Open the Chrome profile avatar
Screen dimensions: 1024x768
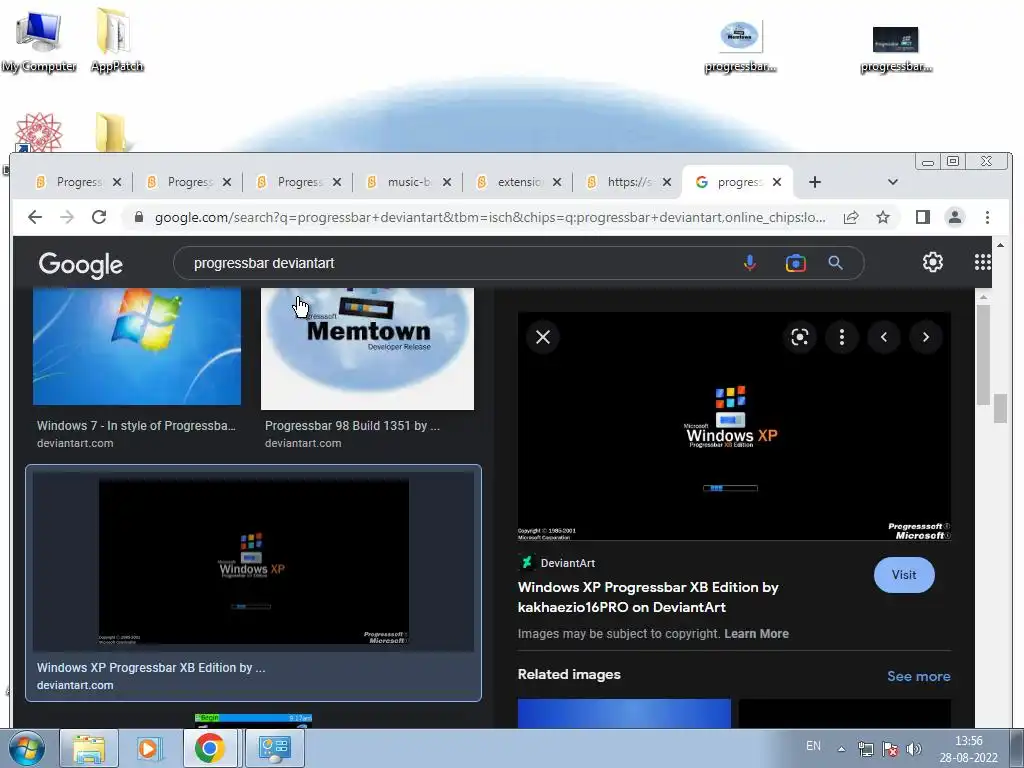pyautogui.click(x=955, y=217)
